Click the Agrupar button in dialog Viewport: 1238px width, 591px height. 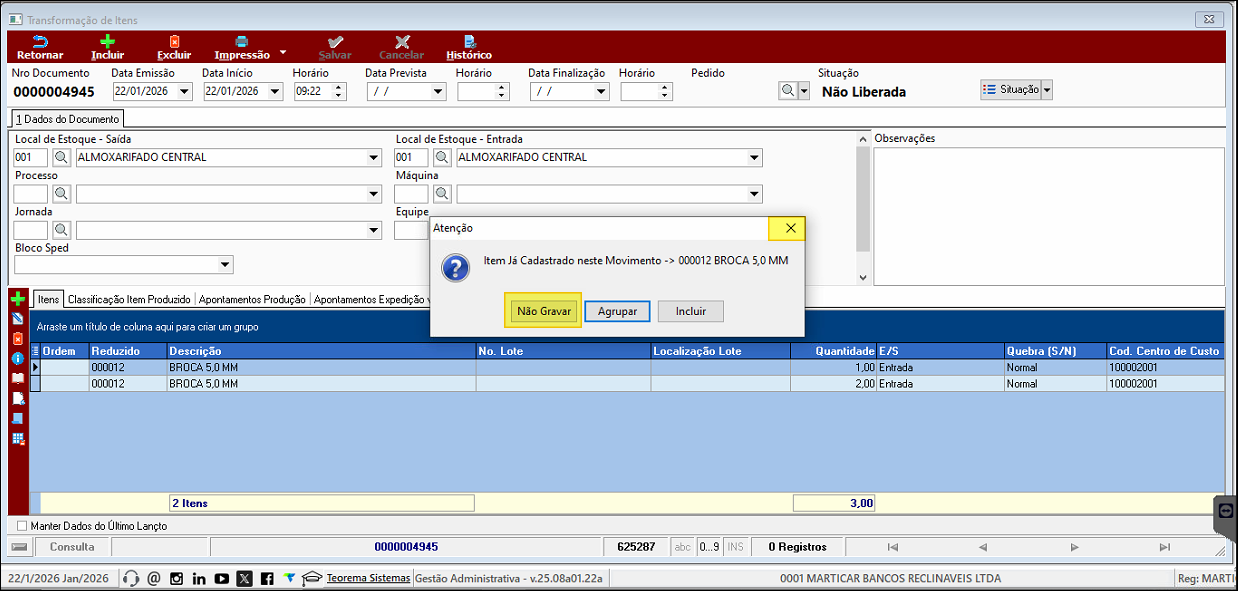(617, 312)
